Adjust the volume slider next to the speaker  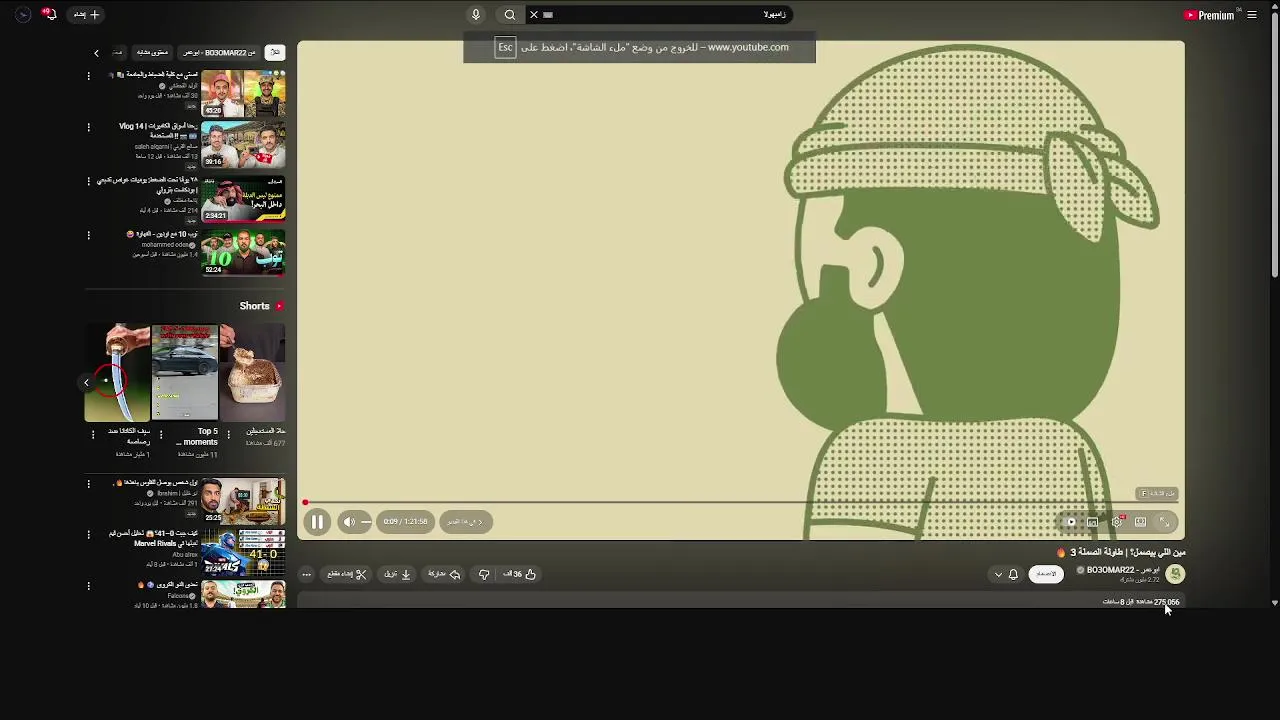(366, 522)
